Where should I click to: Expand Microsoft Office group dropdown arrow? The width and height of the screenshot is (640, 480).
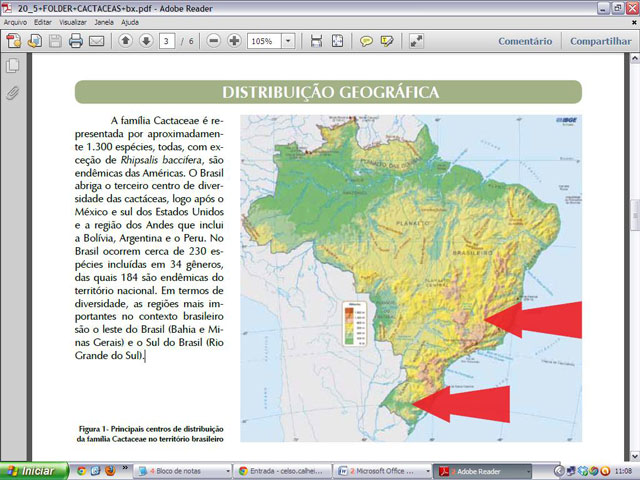click(x=427, y=472)
